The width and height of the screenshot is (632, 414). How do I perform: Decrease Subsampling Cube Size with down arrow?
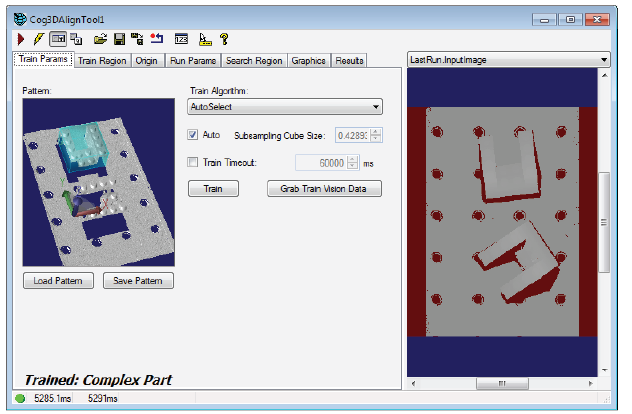pyautogui.click(x=376, y=139)
